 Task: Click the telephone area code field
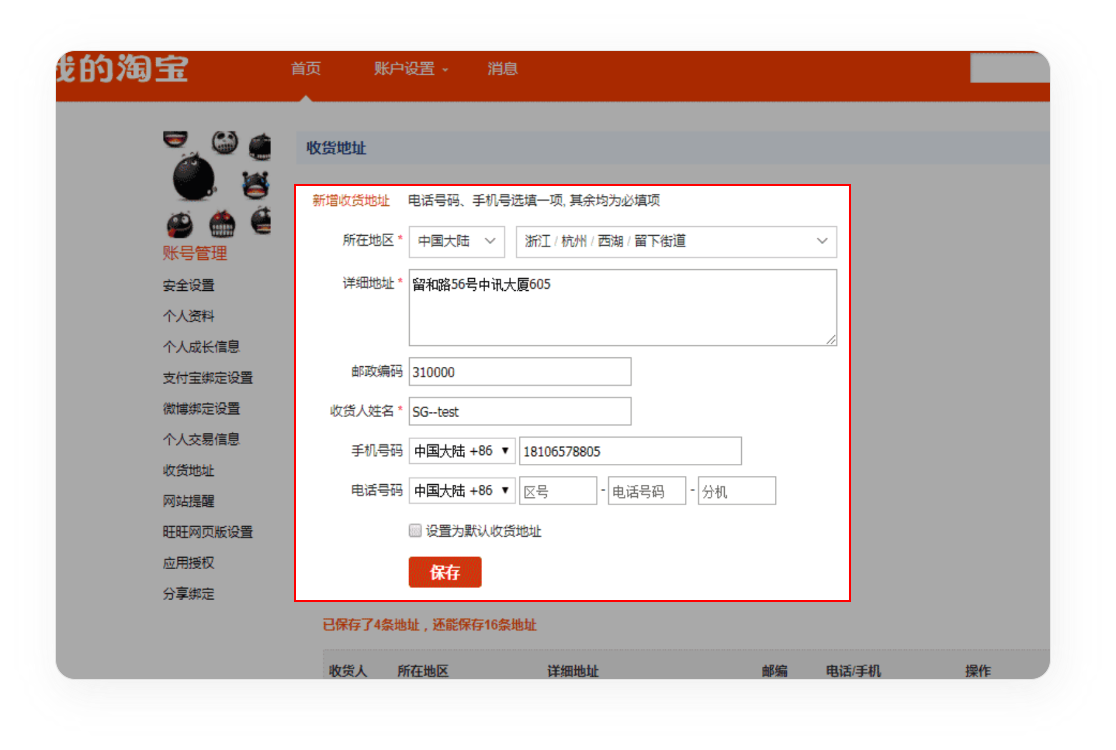pos(558,491)
